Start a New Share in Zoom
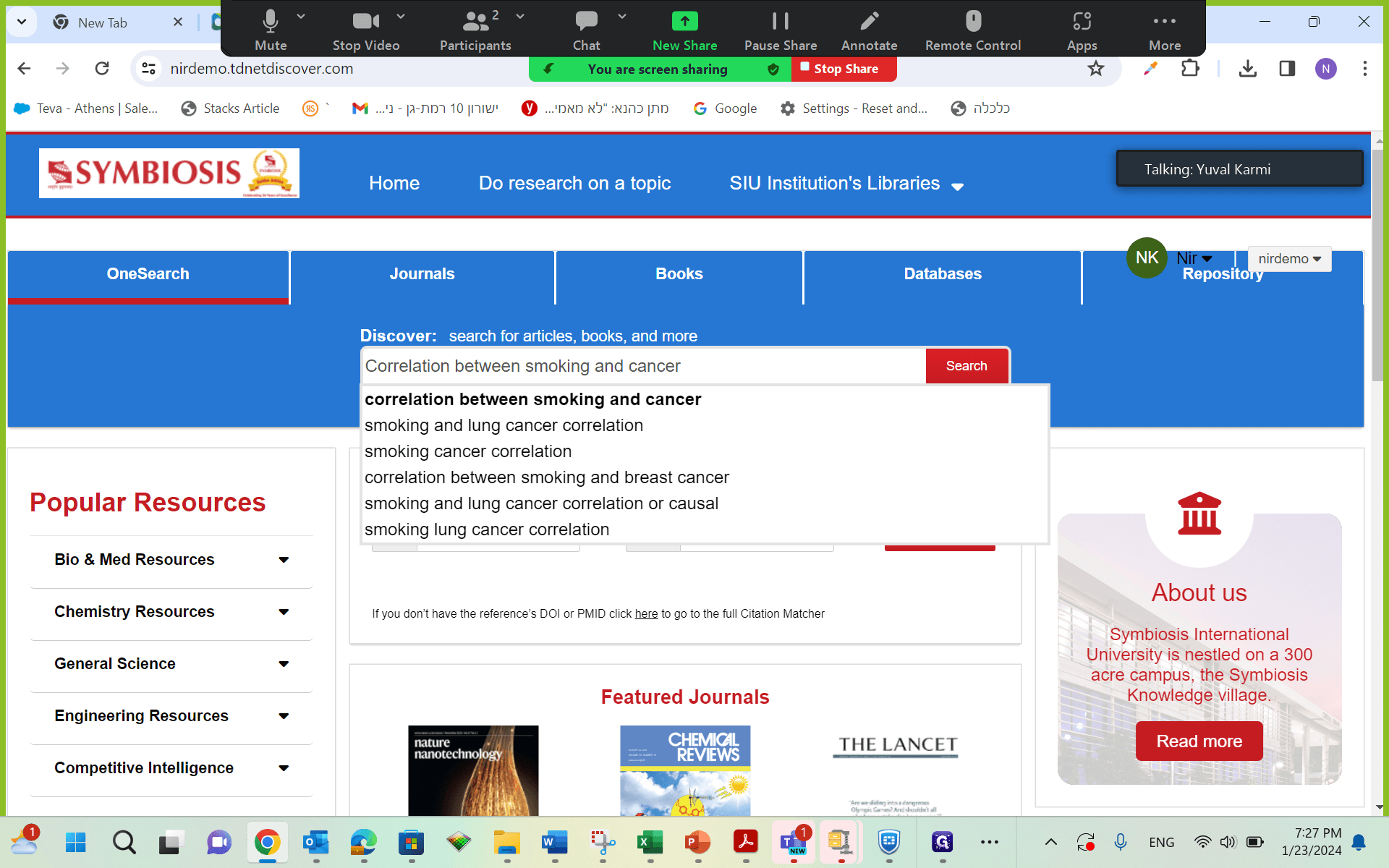The image size is (1389, 868). pos(684,29)
